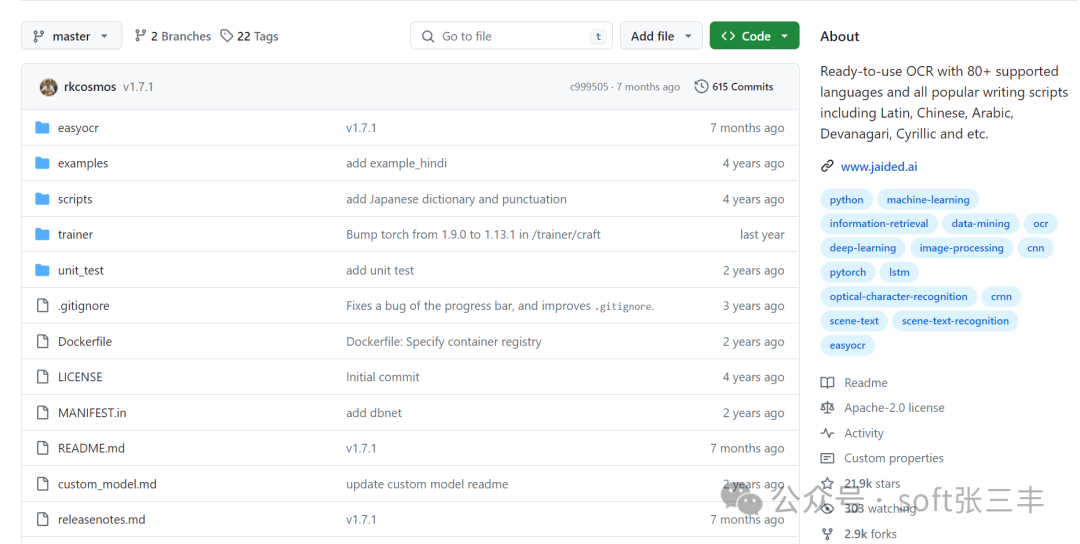Click the Readme book icon
The height and width of the screenshot is (544, 1080).
pyautogui.click(x=827, y=383)
